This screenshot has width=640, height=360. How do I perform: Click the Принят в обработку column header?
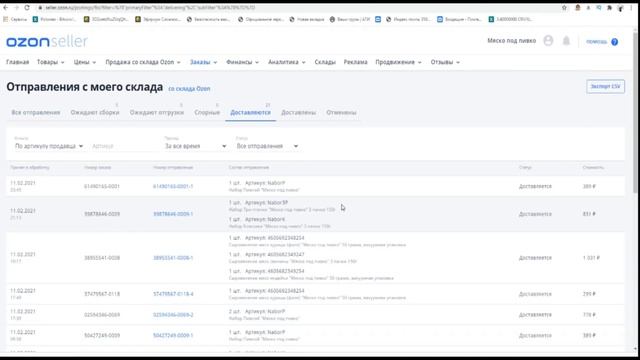[x=30, y=167]
